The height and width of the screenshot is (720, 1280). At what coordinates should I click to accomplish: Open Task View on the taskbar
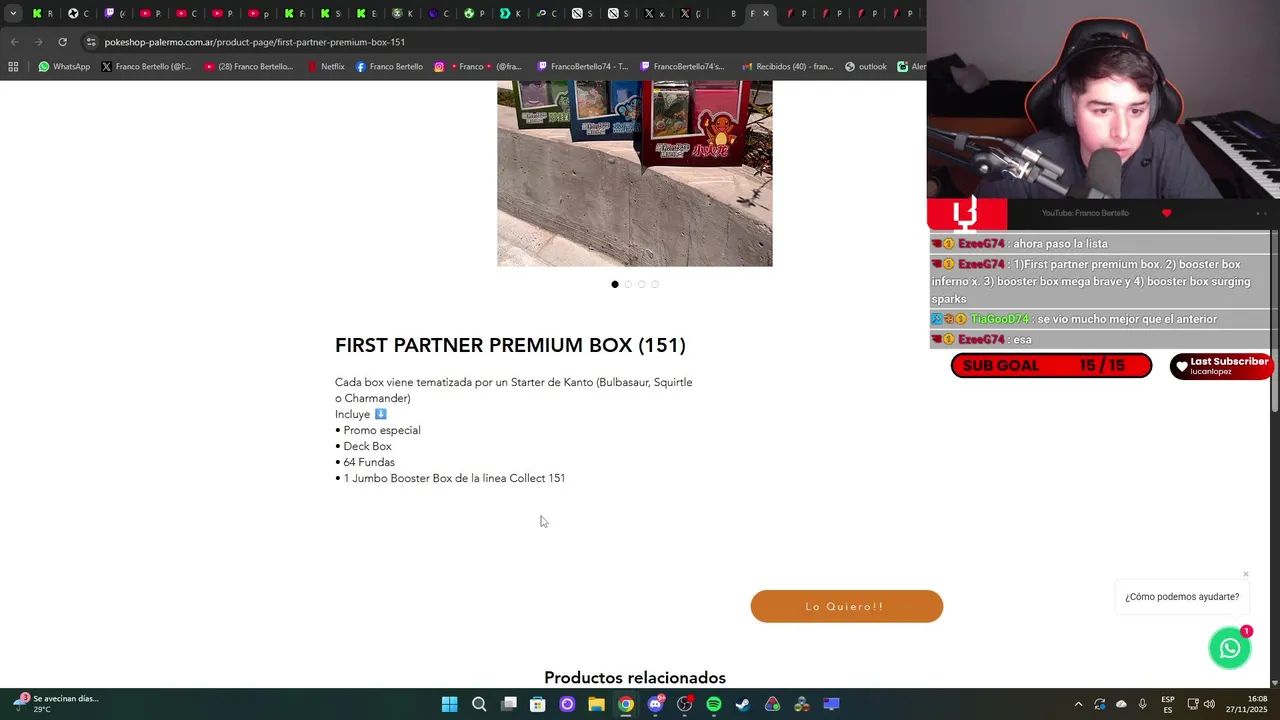(x=509, y=704)
